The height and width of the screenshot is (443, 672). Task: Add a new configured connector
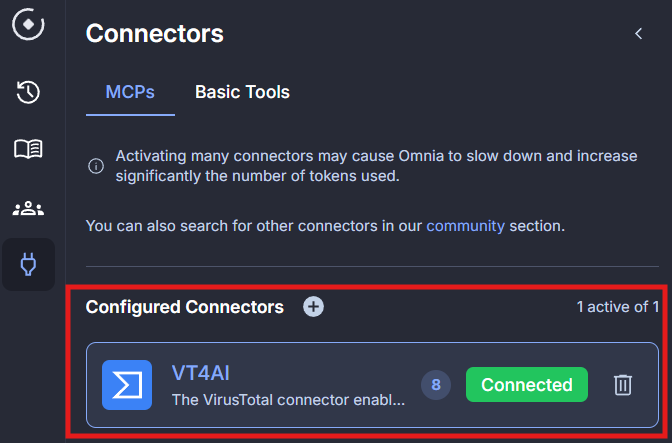(313, 307)
